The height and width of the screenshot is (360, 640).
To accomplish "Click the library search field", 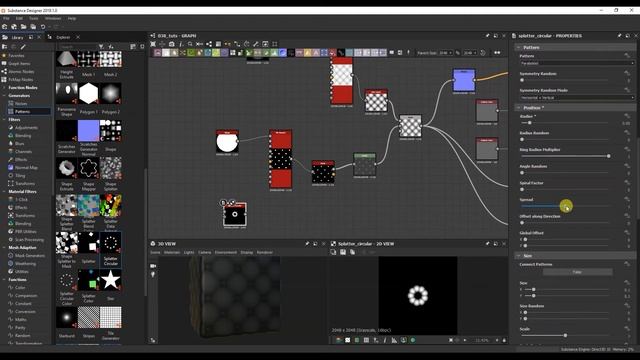I will [78, 47].
